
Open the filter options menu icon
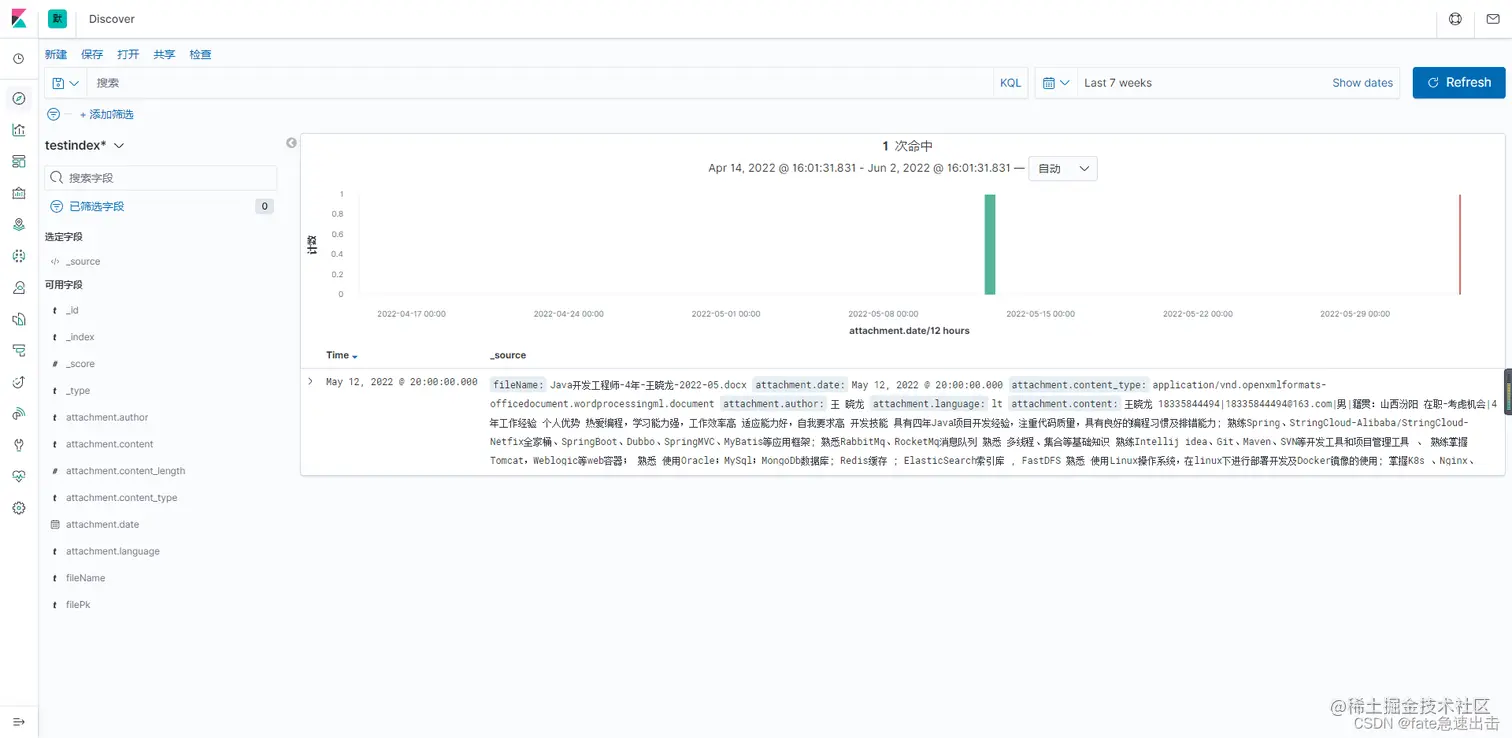coord(53,114)
